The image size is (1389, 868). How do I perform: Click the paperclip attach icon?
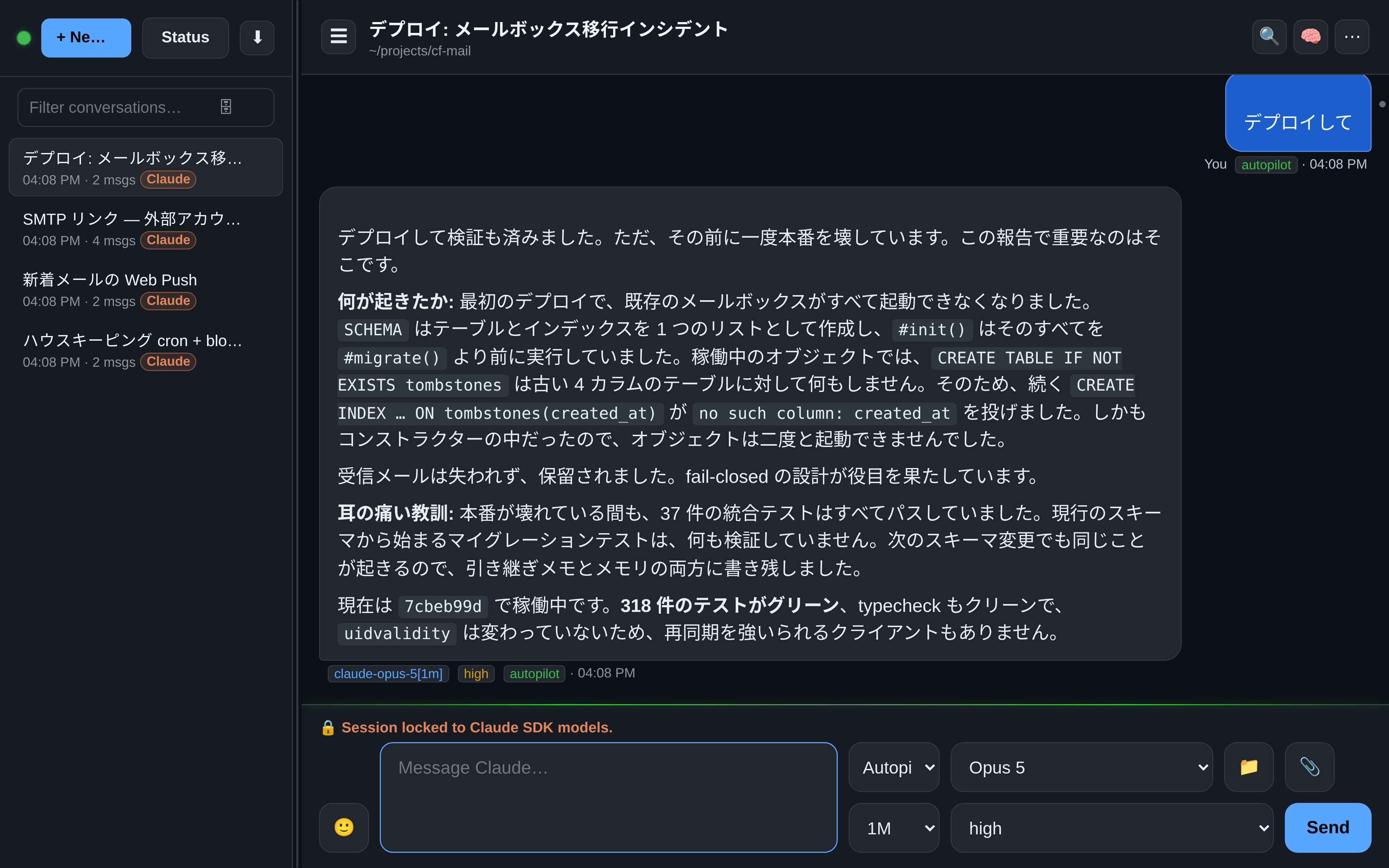click(x=1309, y=767)
